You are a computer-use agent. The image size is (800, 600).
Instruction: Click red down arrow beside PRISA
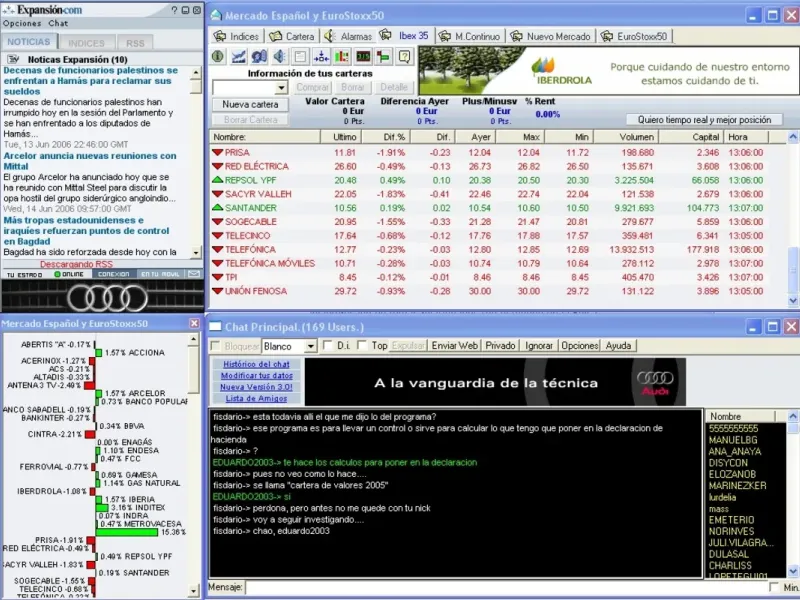click(218, 152)
